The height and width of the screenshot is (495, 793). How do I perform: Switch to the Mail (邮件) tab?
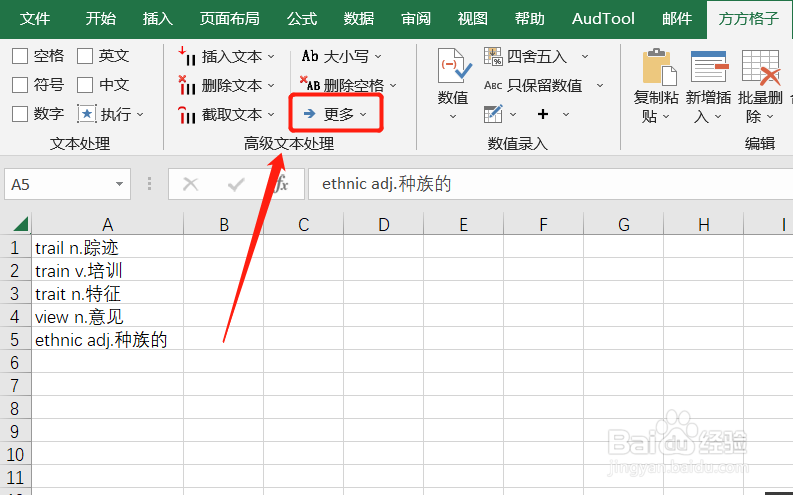677,19
